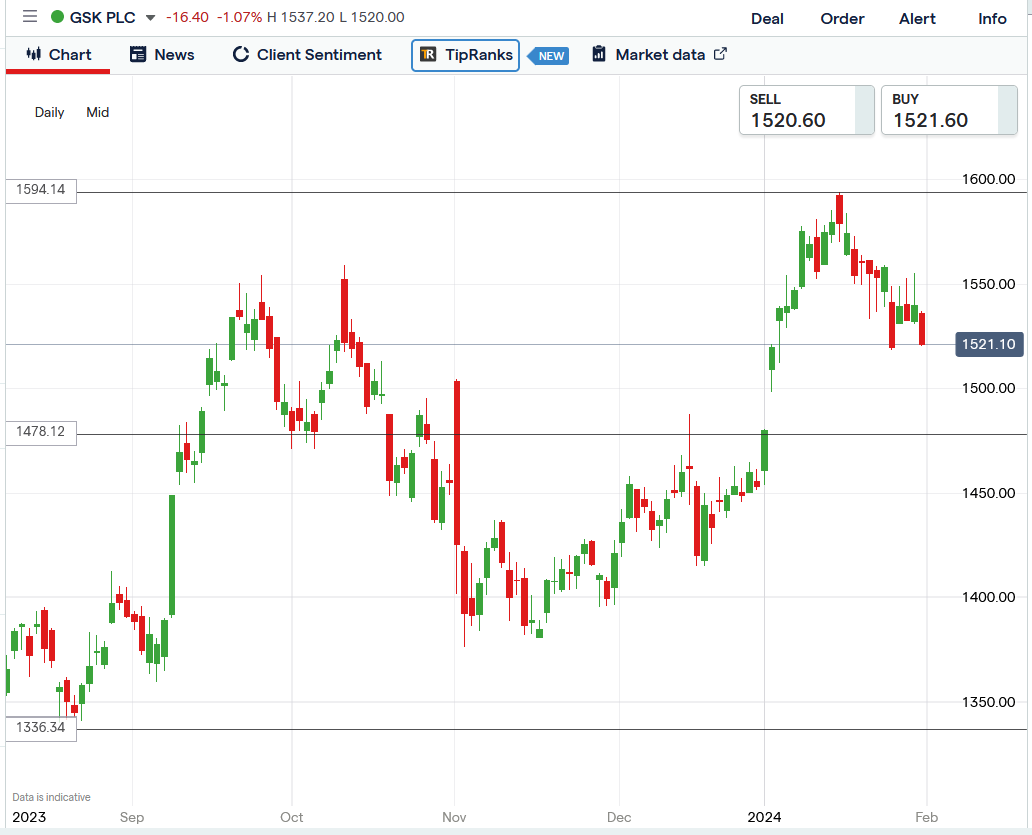The height and width of the screenshot is (835, 1032).
Task: Click the Nov date axis label
Action: click(x=454, y=817)
